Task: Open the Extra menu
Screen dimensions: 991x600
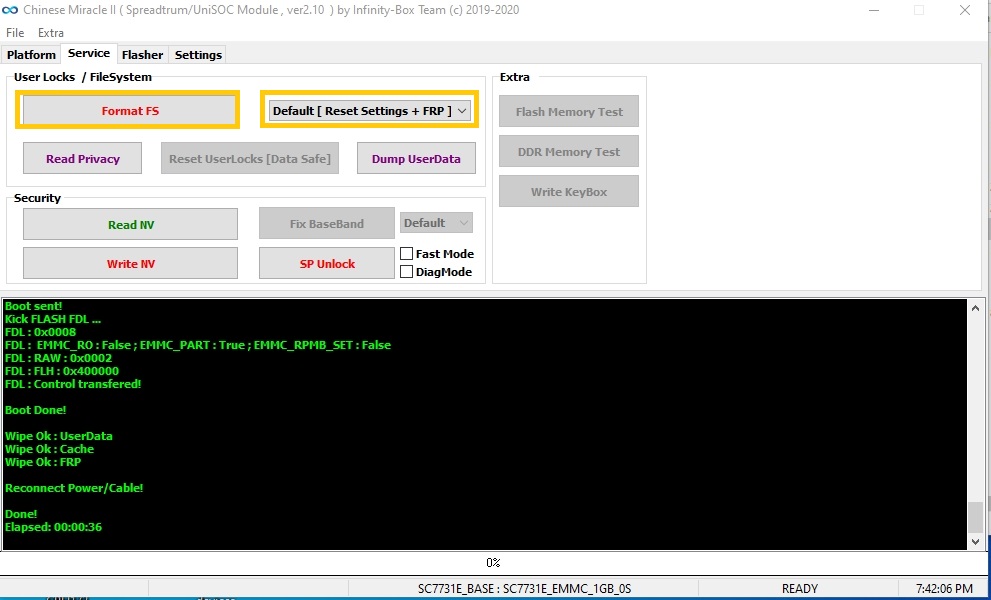Action: [x=51, y=33]
